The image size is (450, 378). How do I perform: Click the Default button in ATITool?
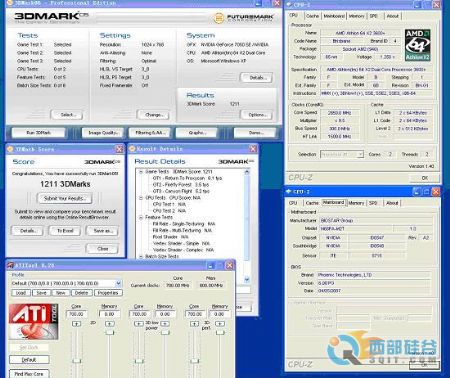point(29,360)
